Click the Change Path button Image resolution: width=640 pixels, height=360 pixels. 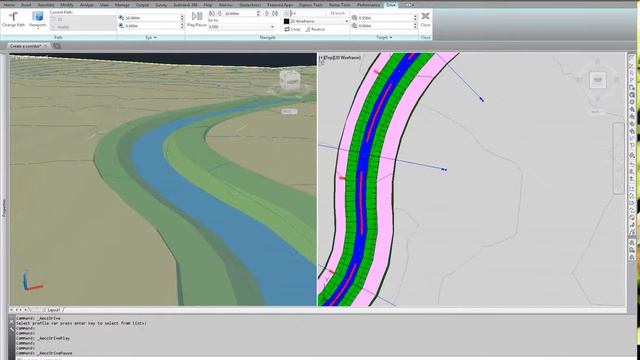click(x=13, y=20)
